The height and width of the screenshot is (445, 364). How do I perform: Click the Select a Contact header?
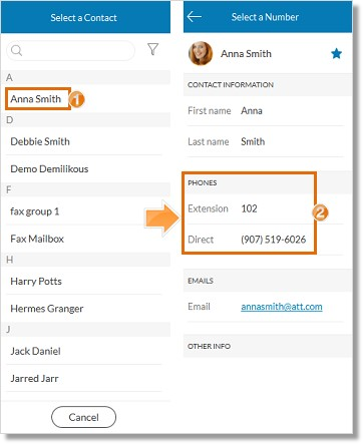coord(84,17)
